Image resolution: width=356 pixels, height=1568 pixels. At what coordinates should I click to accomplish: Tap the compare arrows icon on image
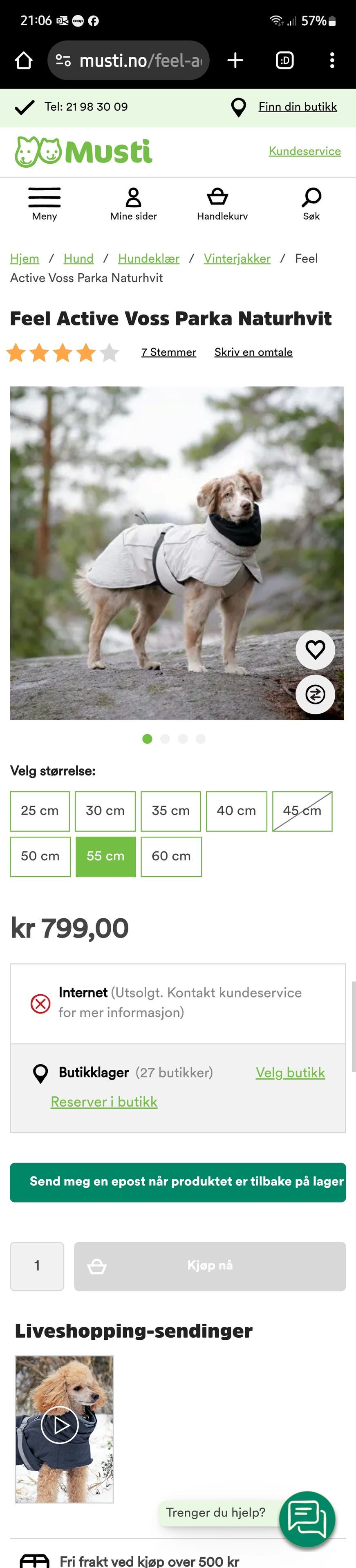[315, 694]
